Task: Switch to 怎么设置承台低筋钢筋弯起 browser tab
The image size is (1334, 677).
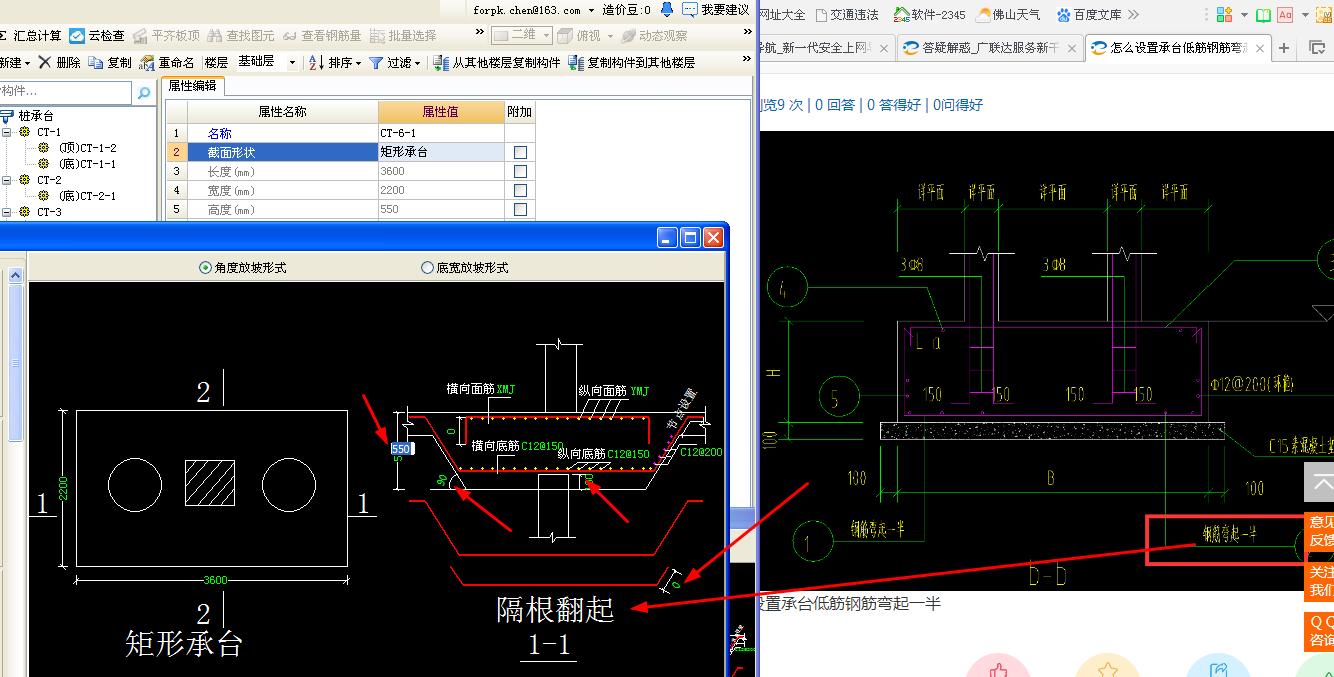Action: [x=1178, y=48]
